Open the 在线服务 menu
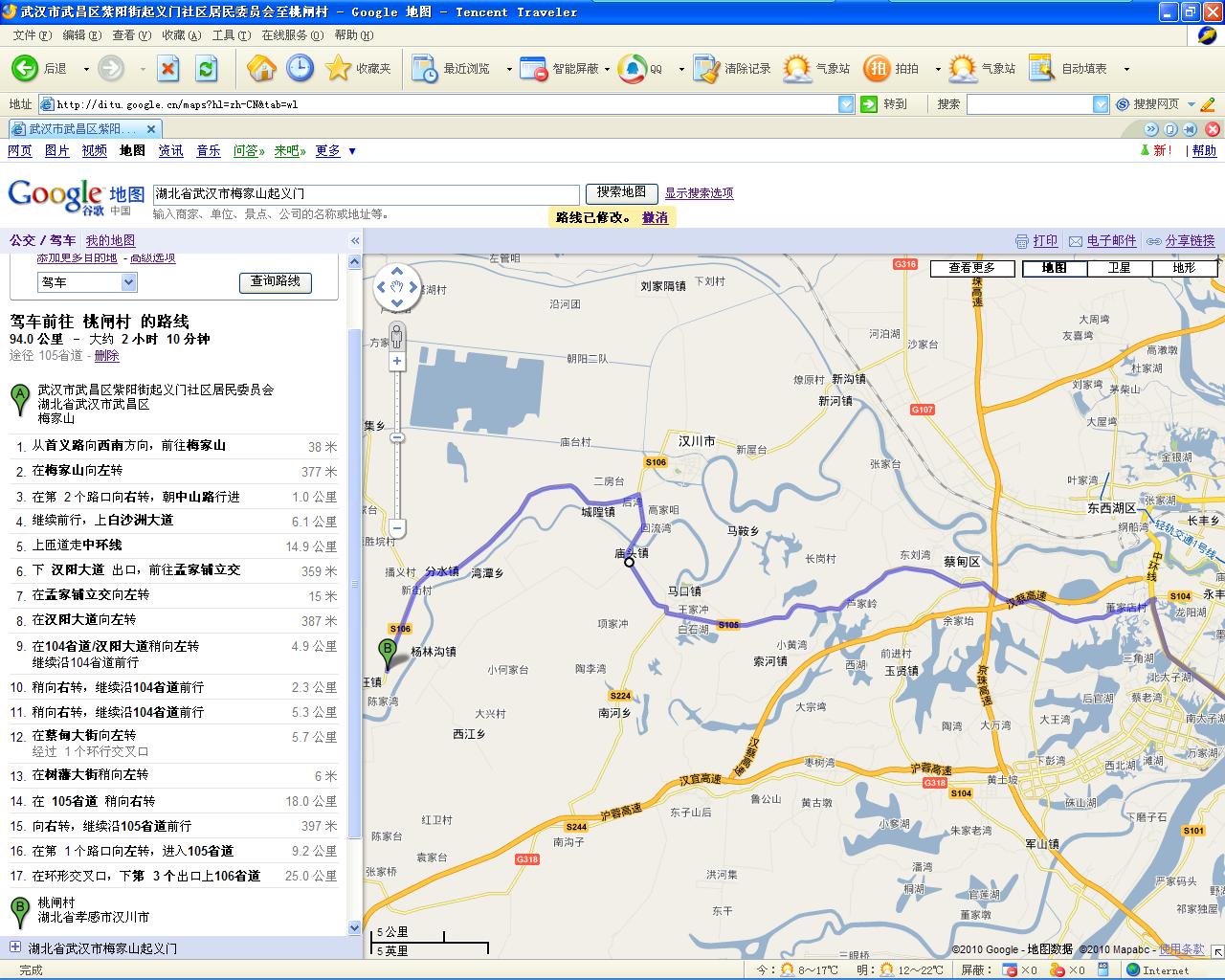Screen dimensions: 1225x980 (292, 35)
